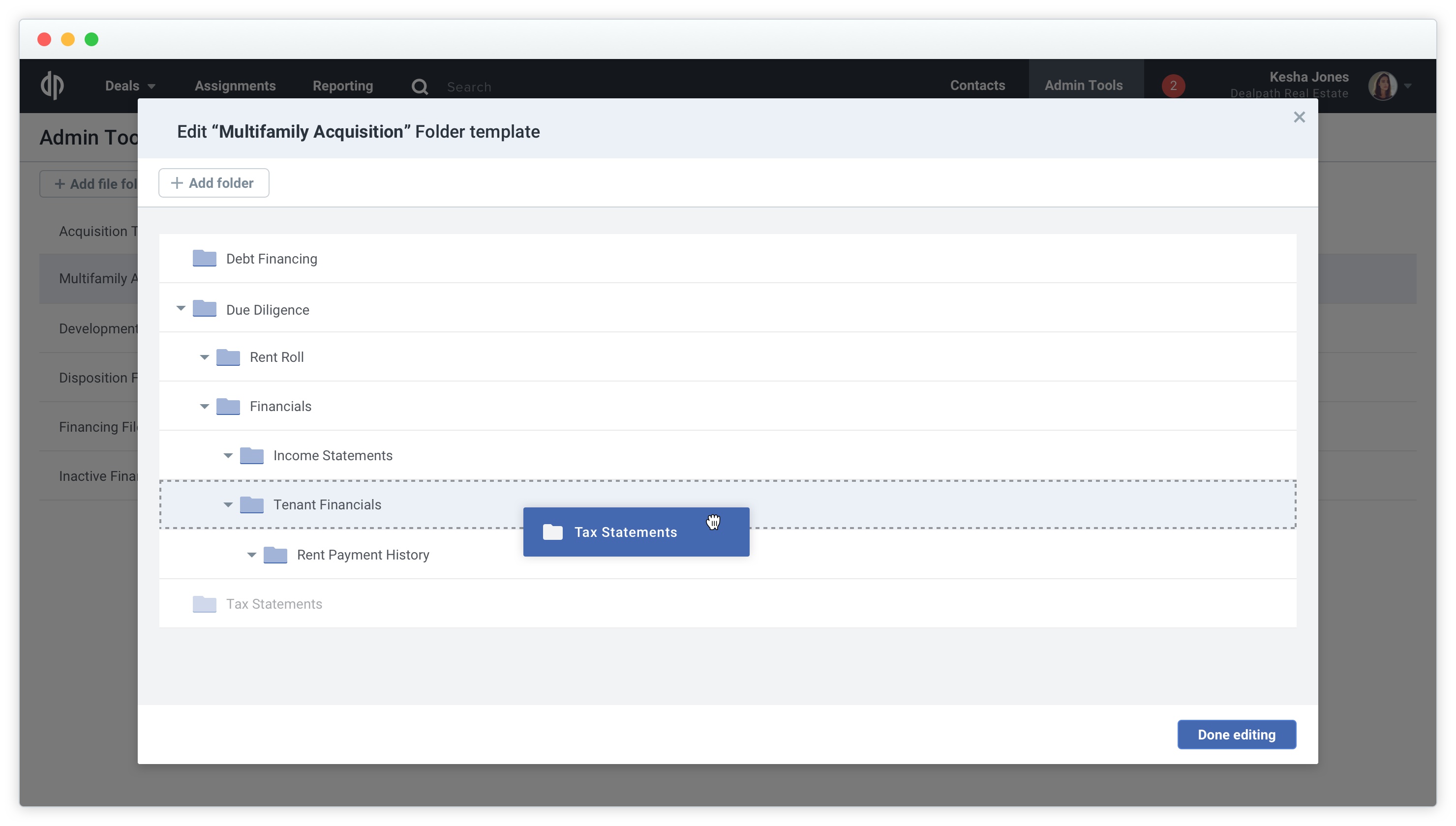Collapse the Rent Roll folder arrow
Image resolution: width=1456 pixels, height=826 pixels.
204,357
